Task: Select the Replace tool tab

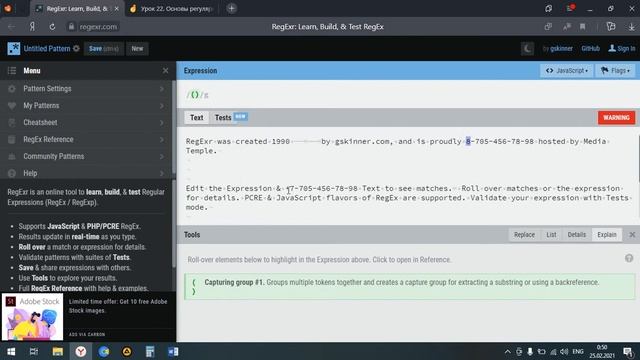Action: [x=524, y=235]
